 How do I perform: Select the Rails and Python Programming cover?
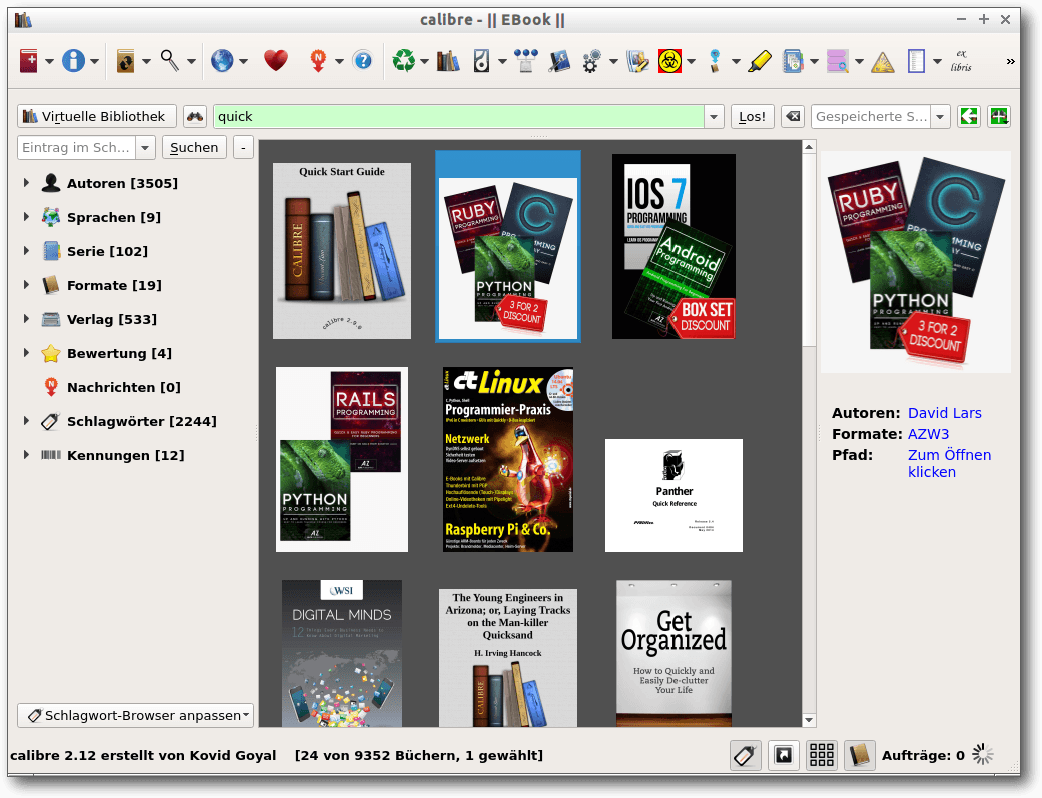342,459
